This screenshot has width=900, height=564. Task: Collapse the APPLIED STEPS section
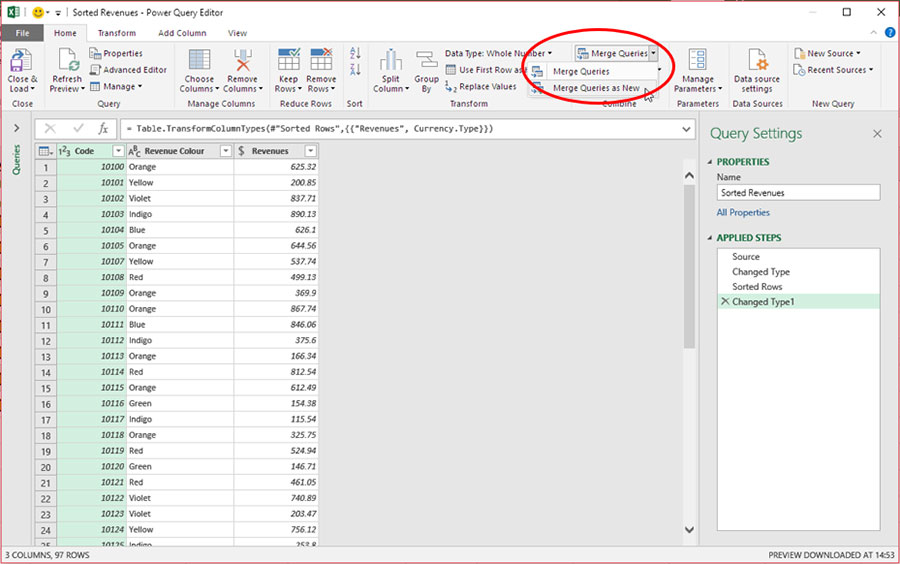pyautogui.click(x=710, y=238)
